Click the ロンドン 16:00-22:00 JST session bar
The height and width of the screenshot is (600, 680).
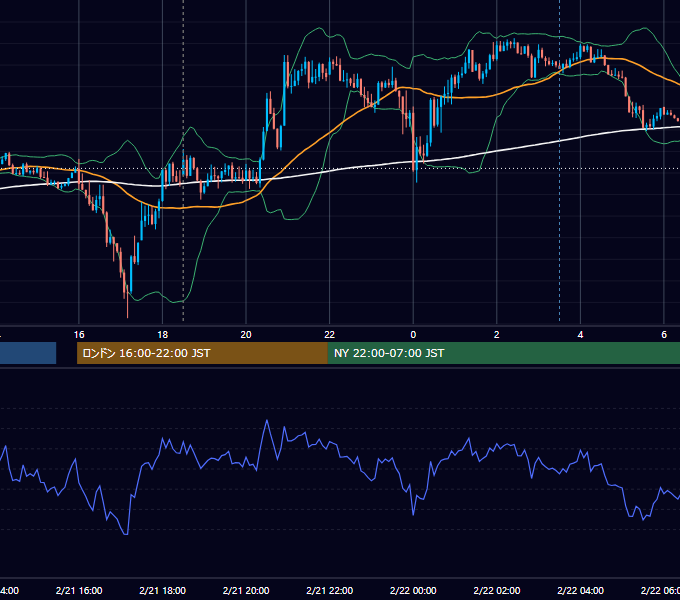click(x=202, y=353)
